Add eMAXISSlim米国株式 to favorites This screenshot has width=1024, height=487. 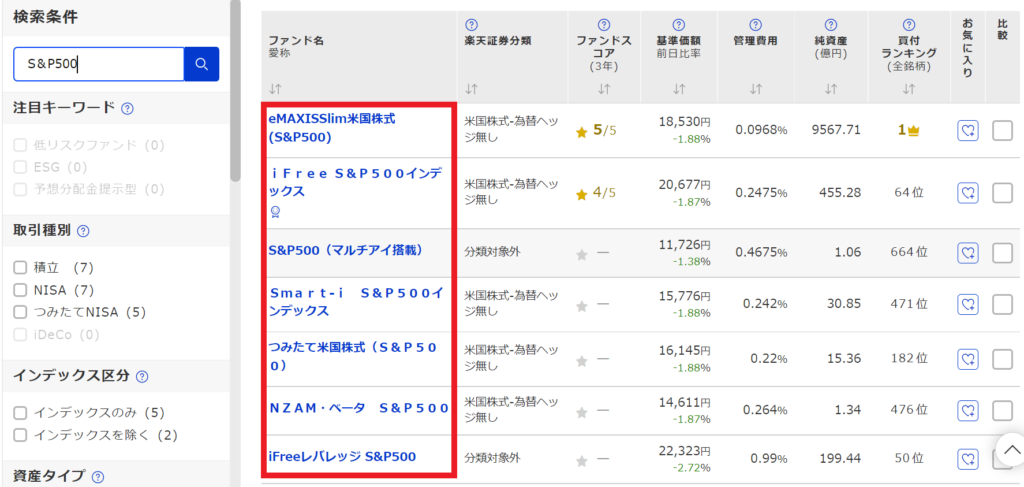coord(968,131)
